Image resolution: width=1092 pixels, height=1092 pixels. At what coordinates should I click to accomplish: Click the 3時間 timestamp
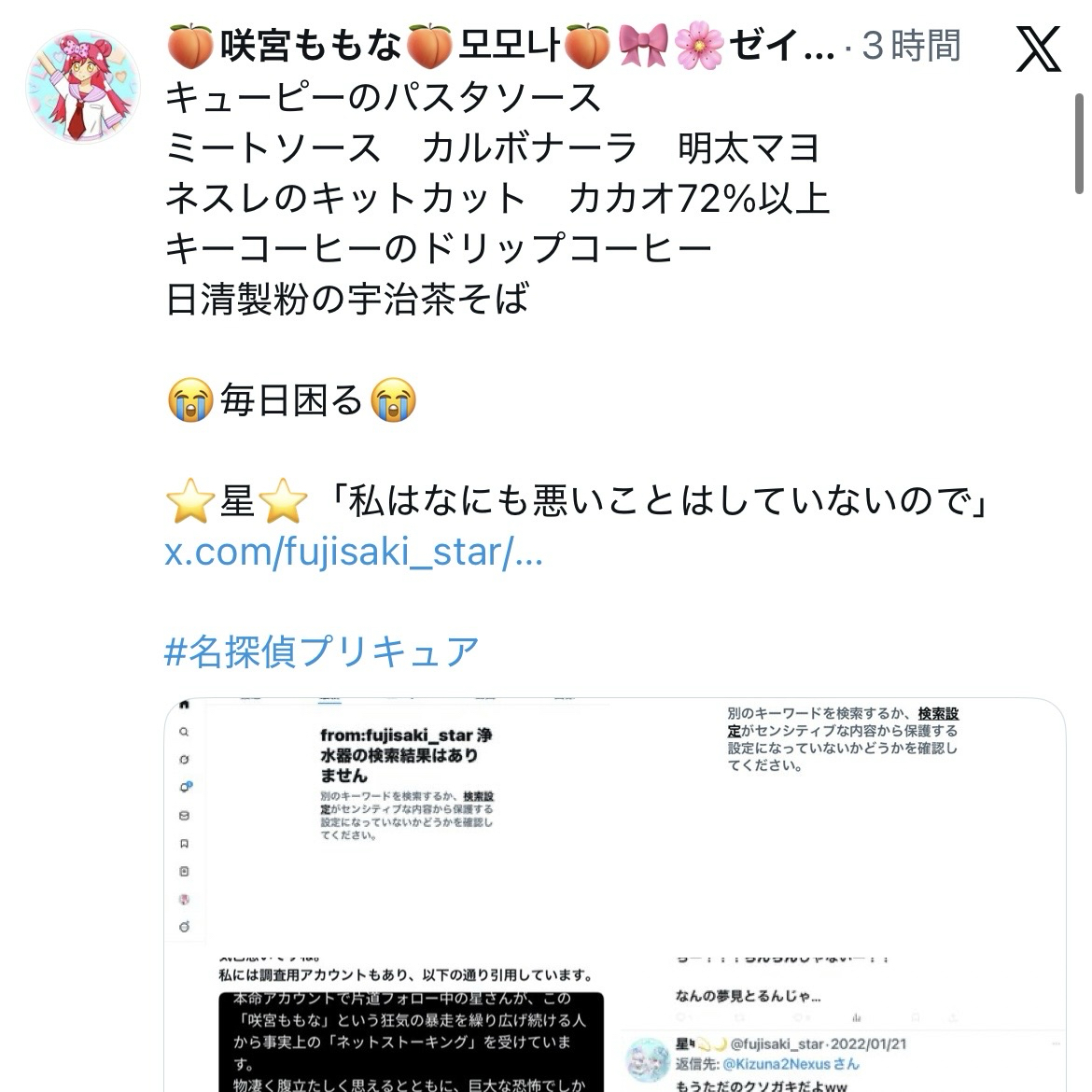click(x=912, y=46)
